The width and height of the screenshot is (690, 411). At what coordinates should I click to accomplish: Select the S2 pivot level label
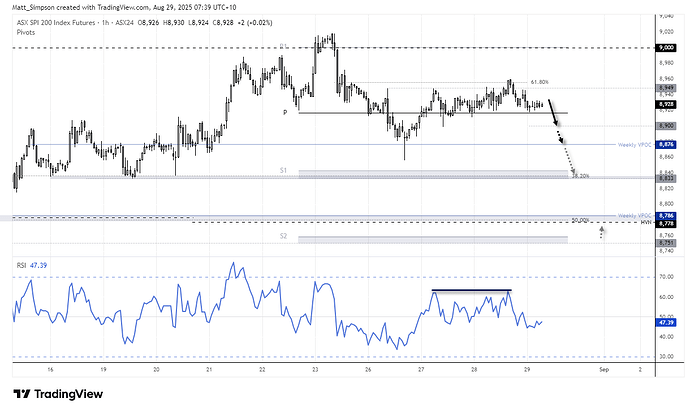pos(283,236)
